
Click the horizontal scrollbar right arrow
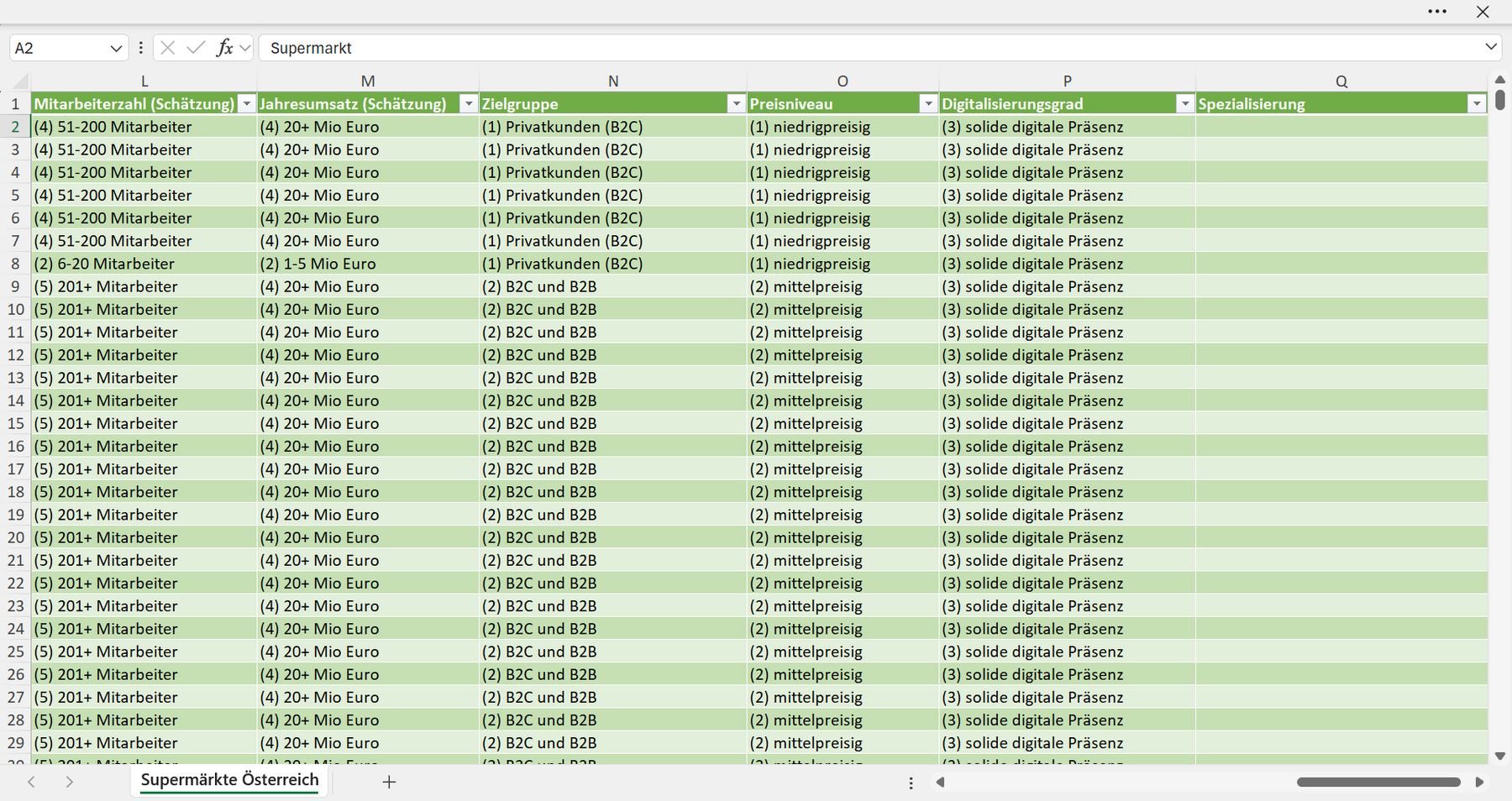pyautogui.click(x=1479, y=782)
